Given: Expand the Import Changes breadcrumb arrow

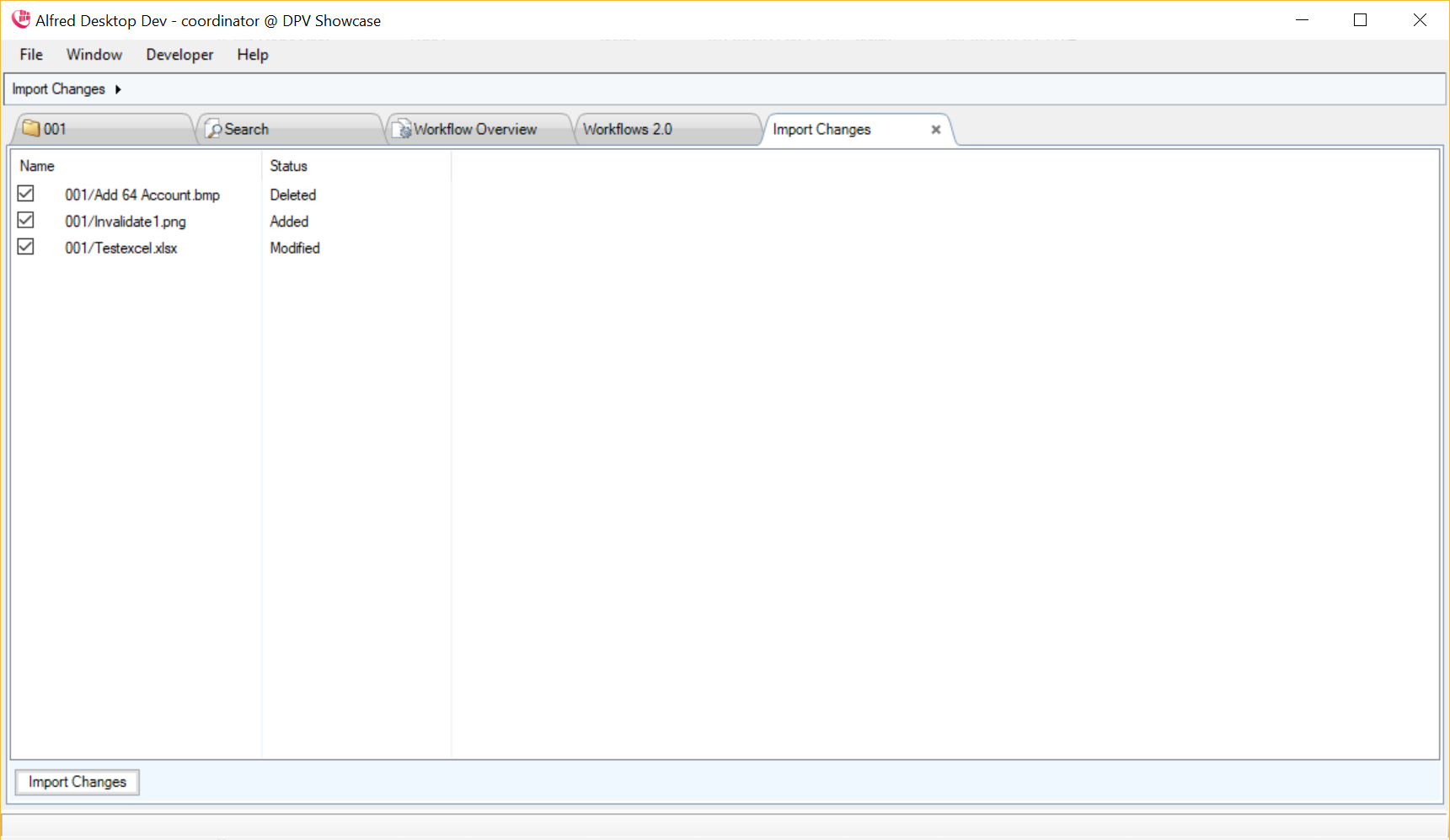Looking at the screenshot, I should click(x=118, y=89).
